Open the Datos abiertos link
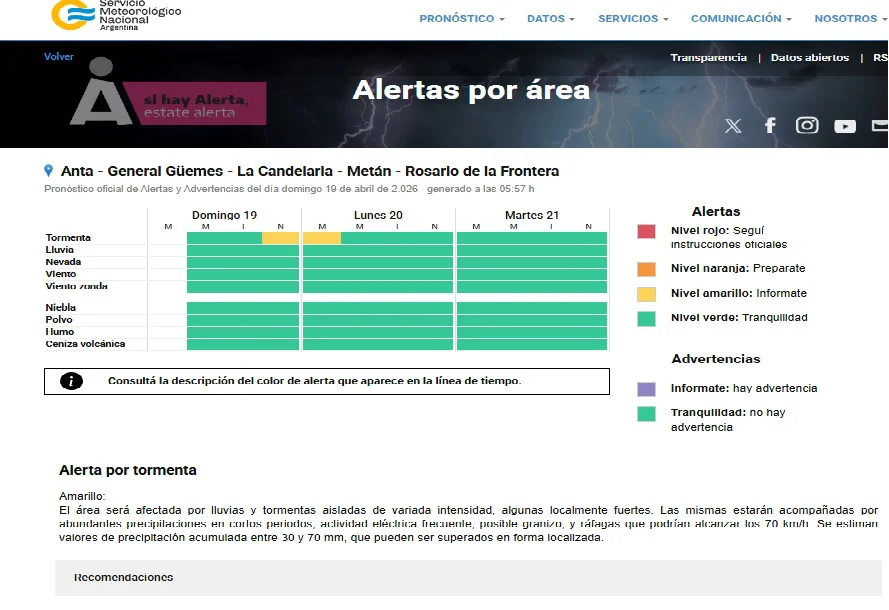The height and width of the screenshot is (610, 889). pos(810,57)
